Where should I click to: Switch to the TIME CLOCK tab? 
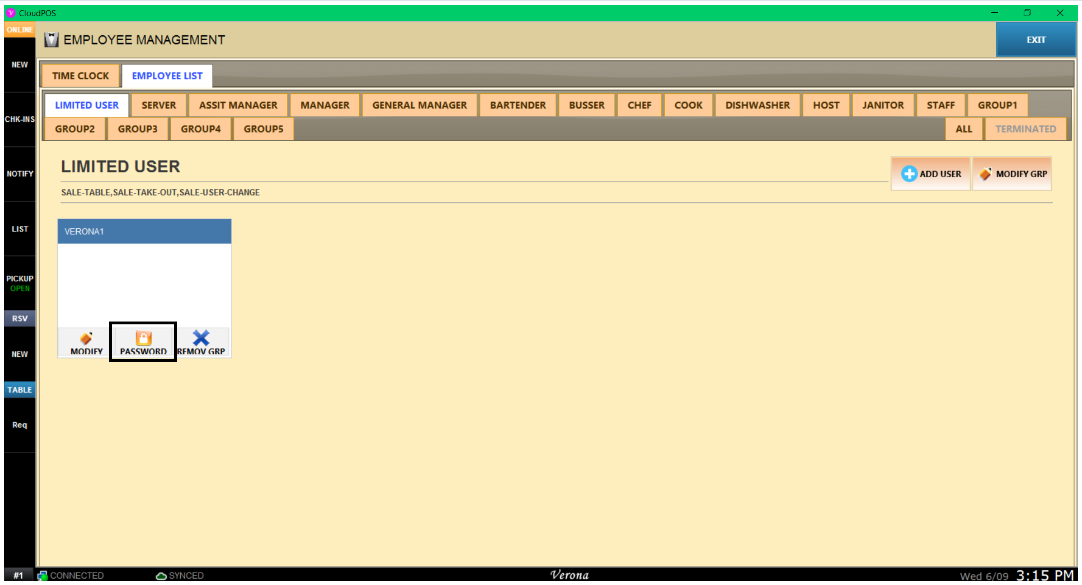pyautogui.click(x=80, y=76)
